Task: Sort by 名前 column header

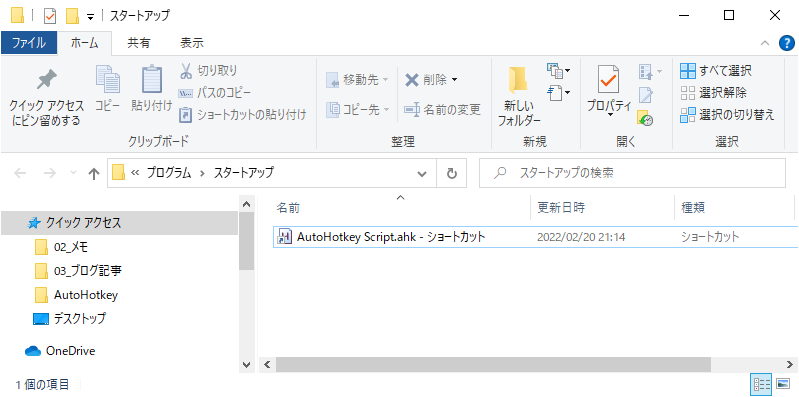Action: (x=288, y=207)
